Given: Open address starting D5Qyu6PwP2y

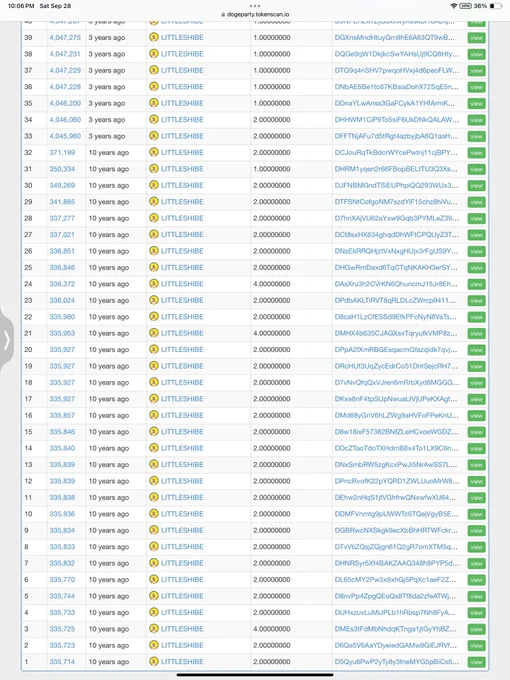Looking at the screenshot, I should pos(396,662).
